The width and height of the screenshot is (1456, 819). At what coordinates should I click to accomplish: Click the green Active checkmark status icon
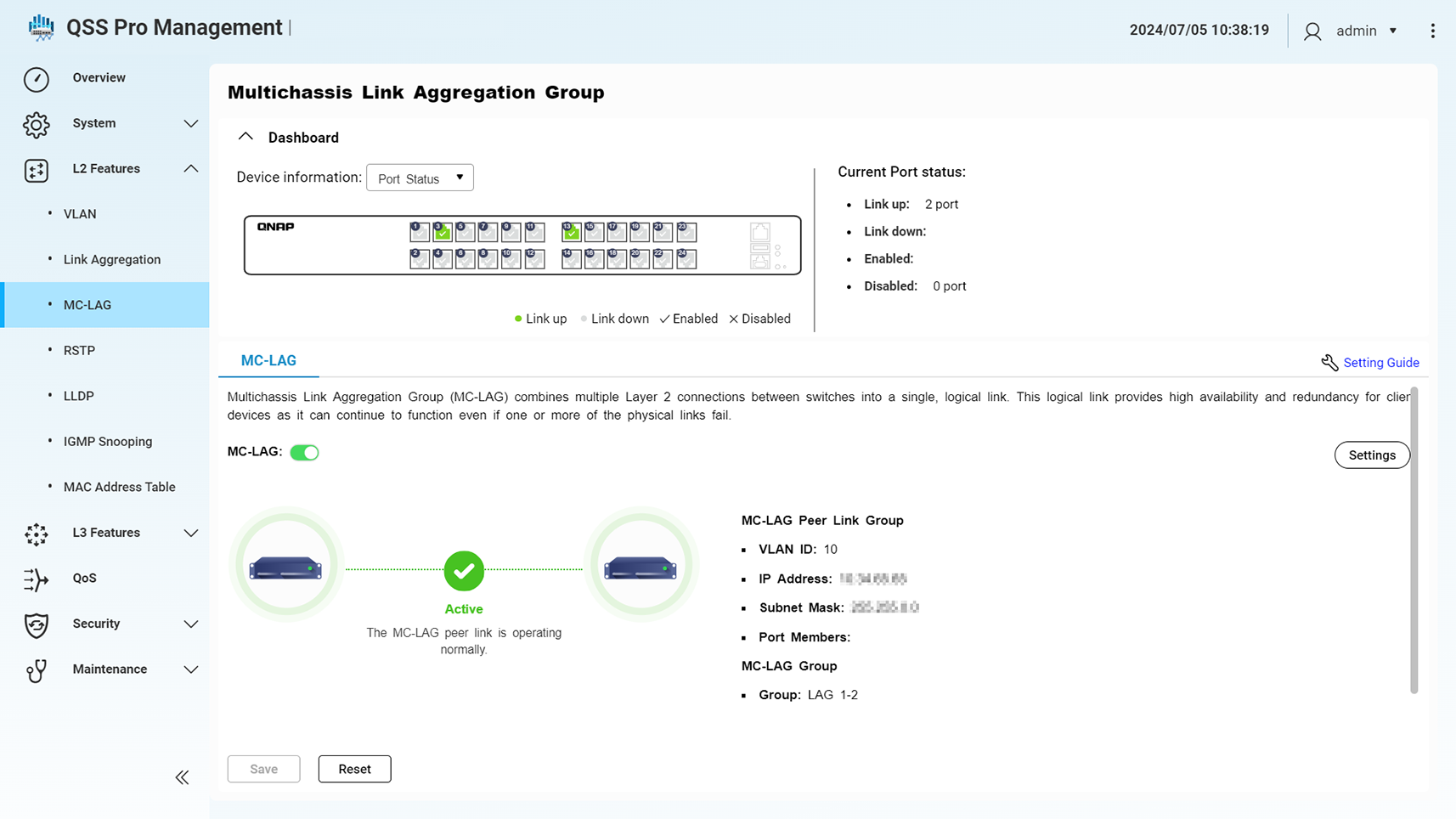point(464,571)
